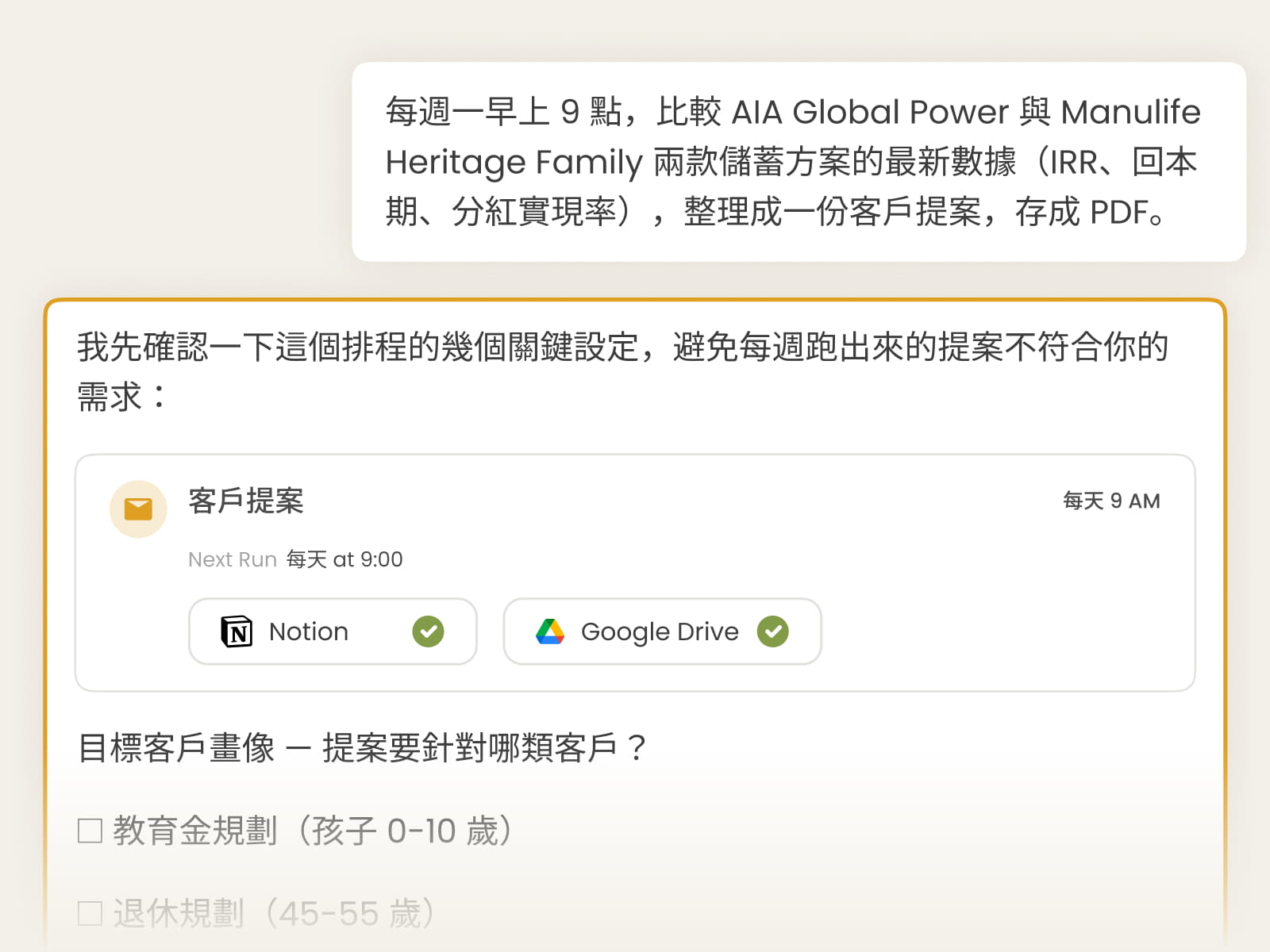The width and height of the screenshot is (1270, 952).
Task: Click the green checkmark beside Google Drive
Action: pyautogui.click(x=772, y=631)
